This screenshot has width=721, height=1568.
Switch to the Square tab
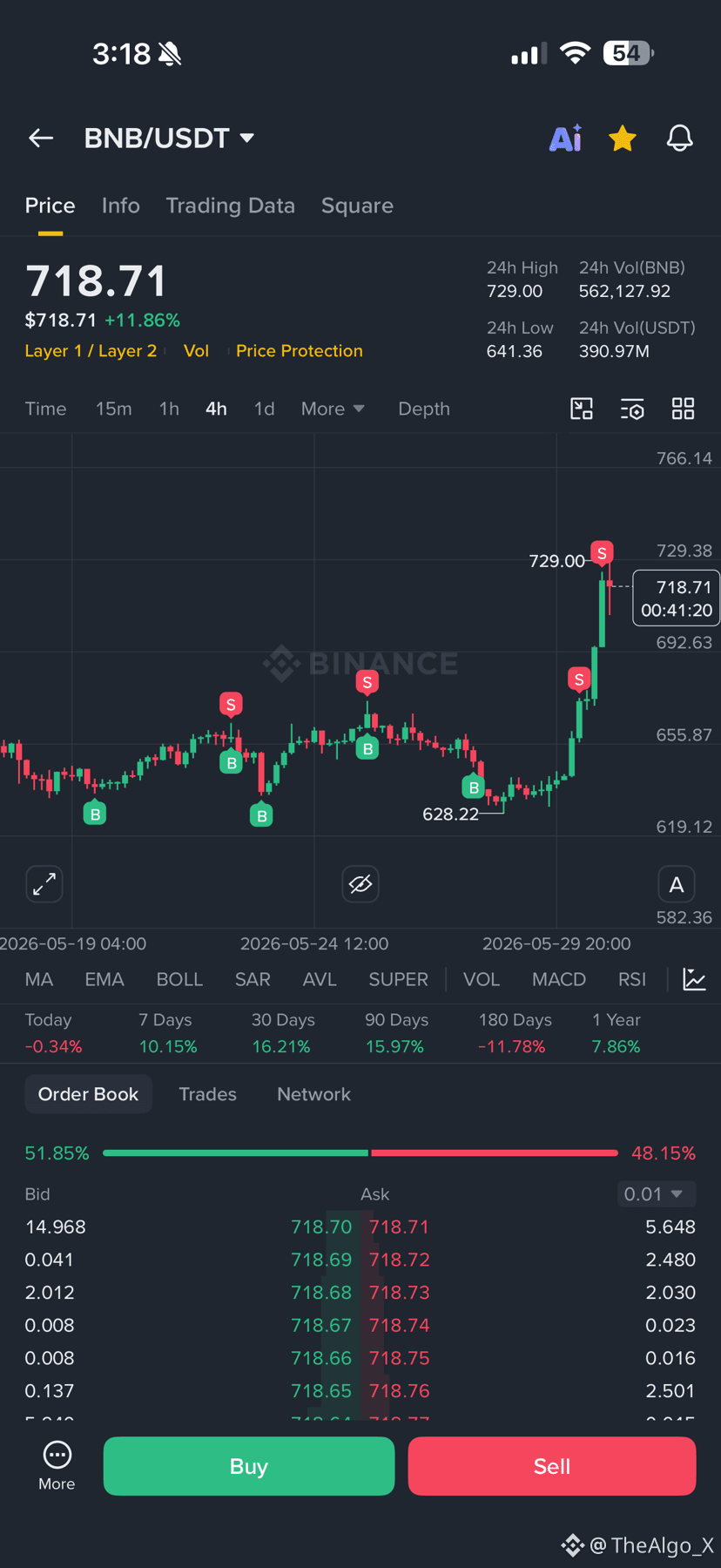[357, 206]
